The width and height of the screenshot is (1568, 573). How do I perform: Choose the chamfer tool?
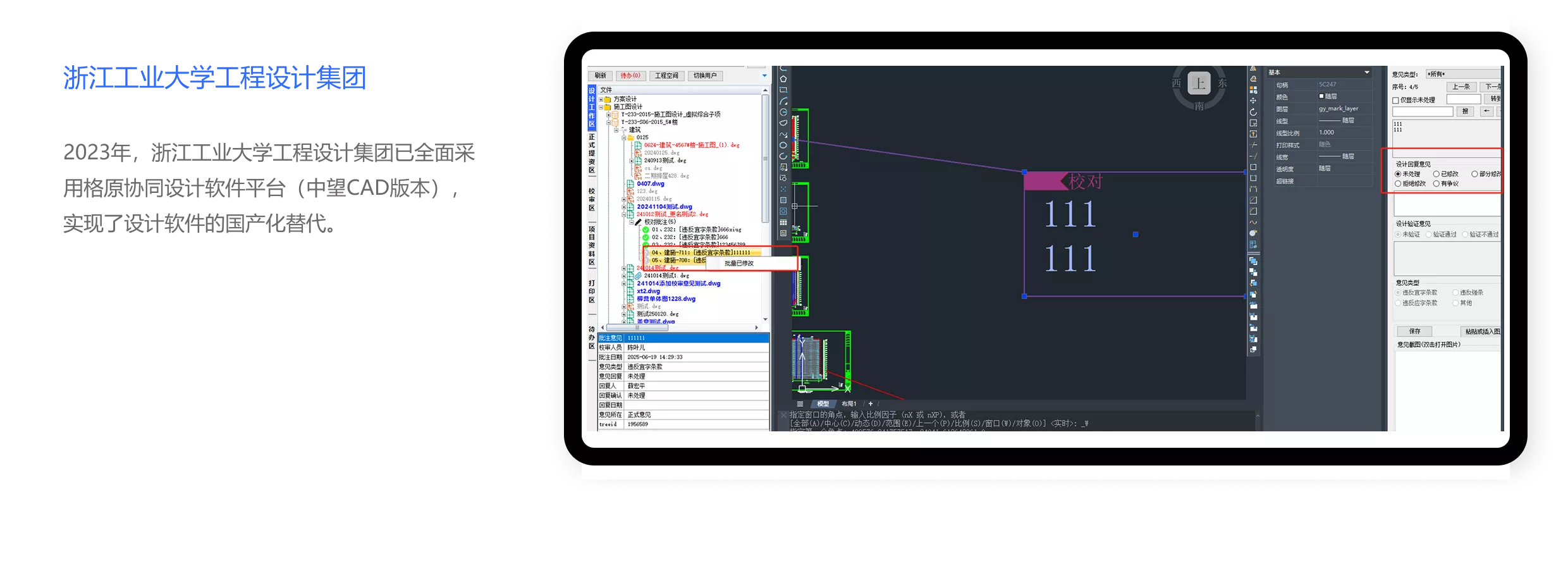coord(1253,200)
